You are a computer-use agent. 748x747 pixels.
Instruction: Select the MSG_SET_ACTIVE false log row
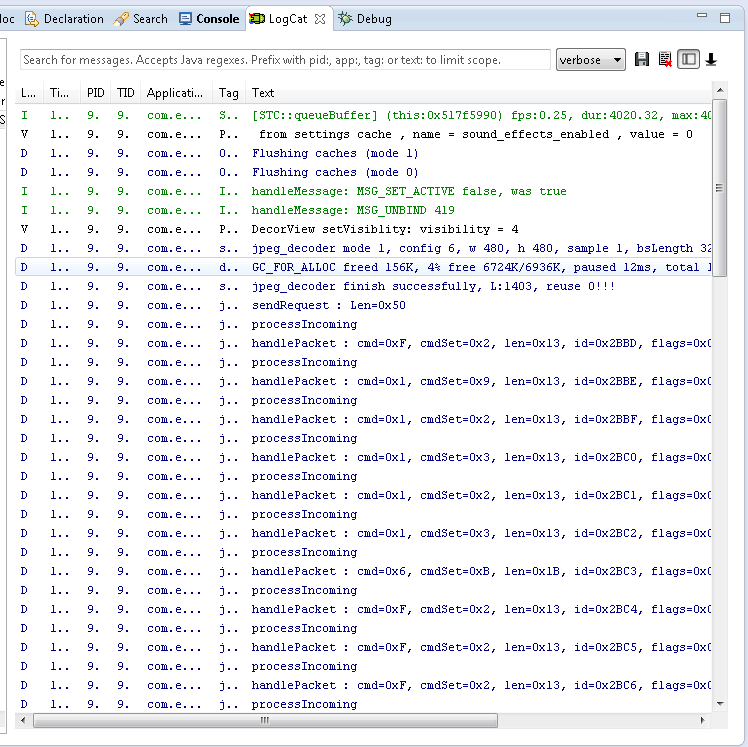[x=364, y=192]
